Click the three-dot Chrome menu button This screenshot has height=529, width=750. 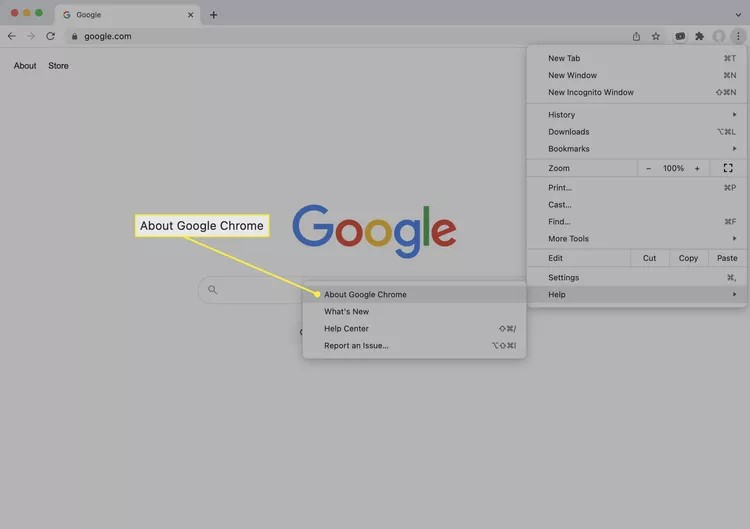pyautogui.click(x=738, y=36)
